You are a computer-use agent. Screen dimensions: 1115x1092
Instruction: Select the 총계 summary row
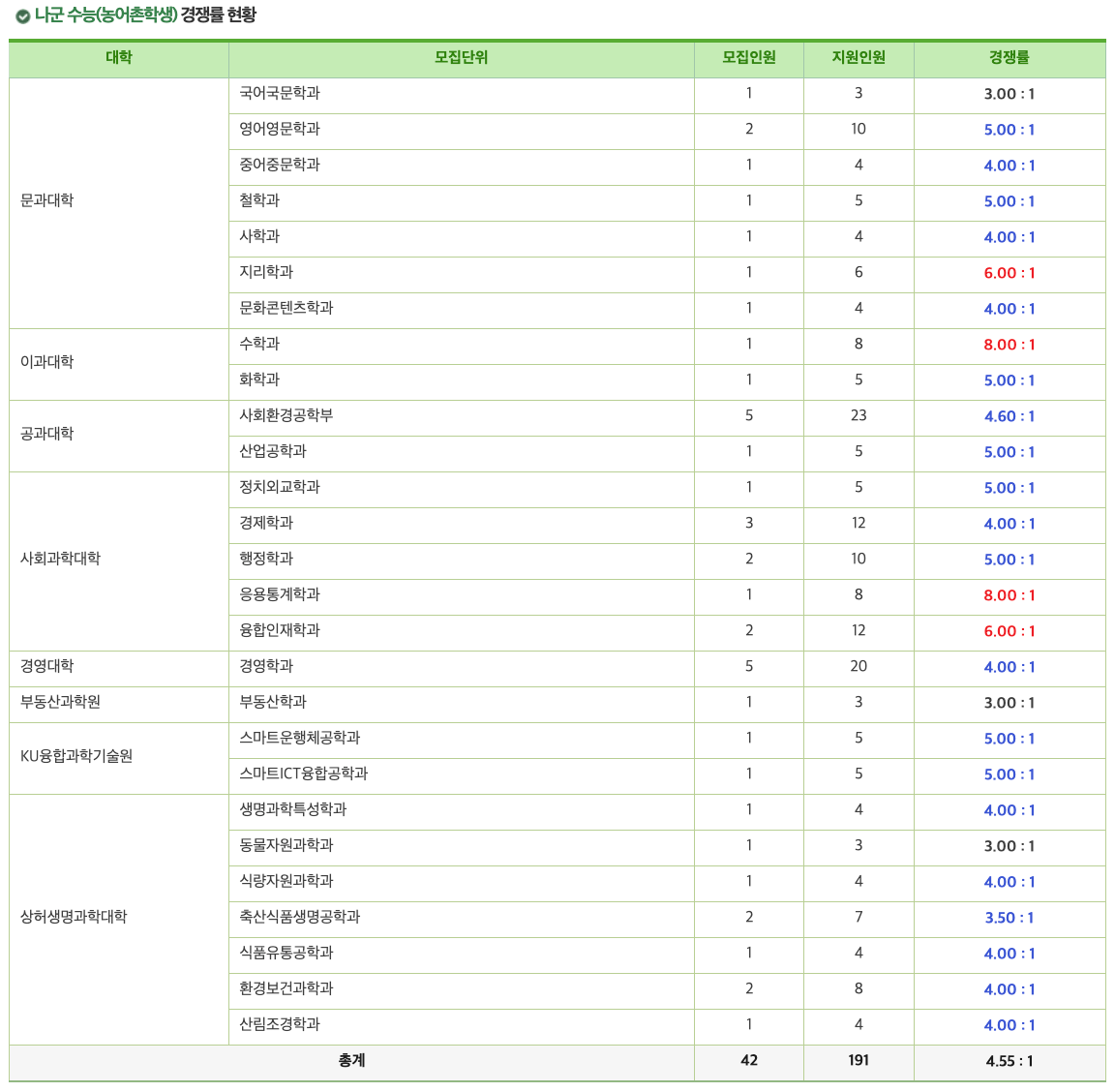[350, 1060]
